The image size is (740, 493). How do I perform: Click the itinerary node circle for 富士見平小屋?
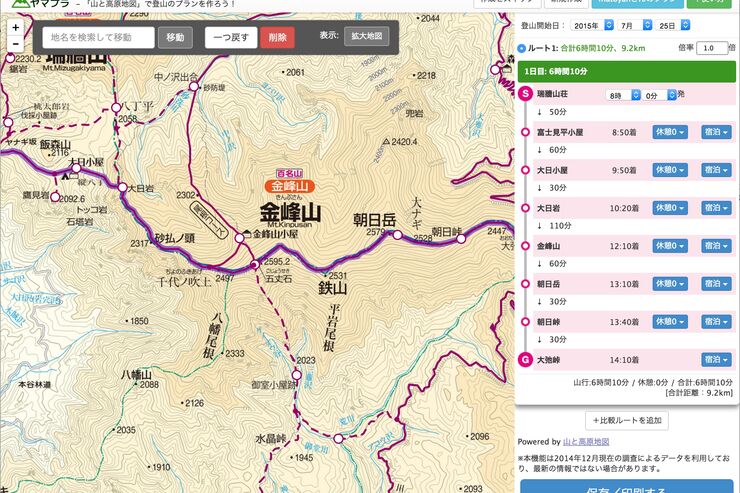click(x=525, y=132)
